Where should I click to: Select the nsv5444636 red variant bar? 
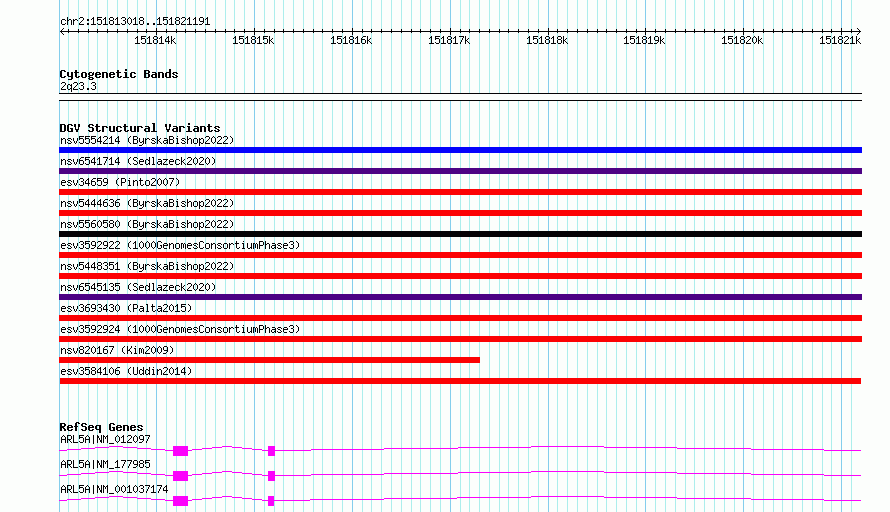[460, 213]
